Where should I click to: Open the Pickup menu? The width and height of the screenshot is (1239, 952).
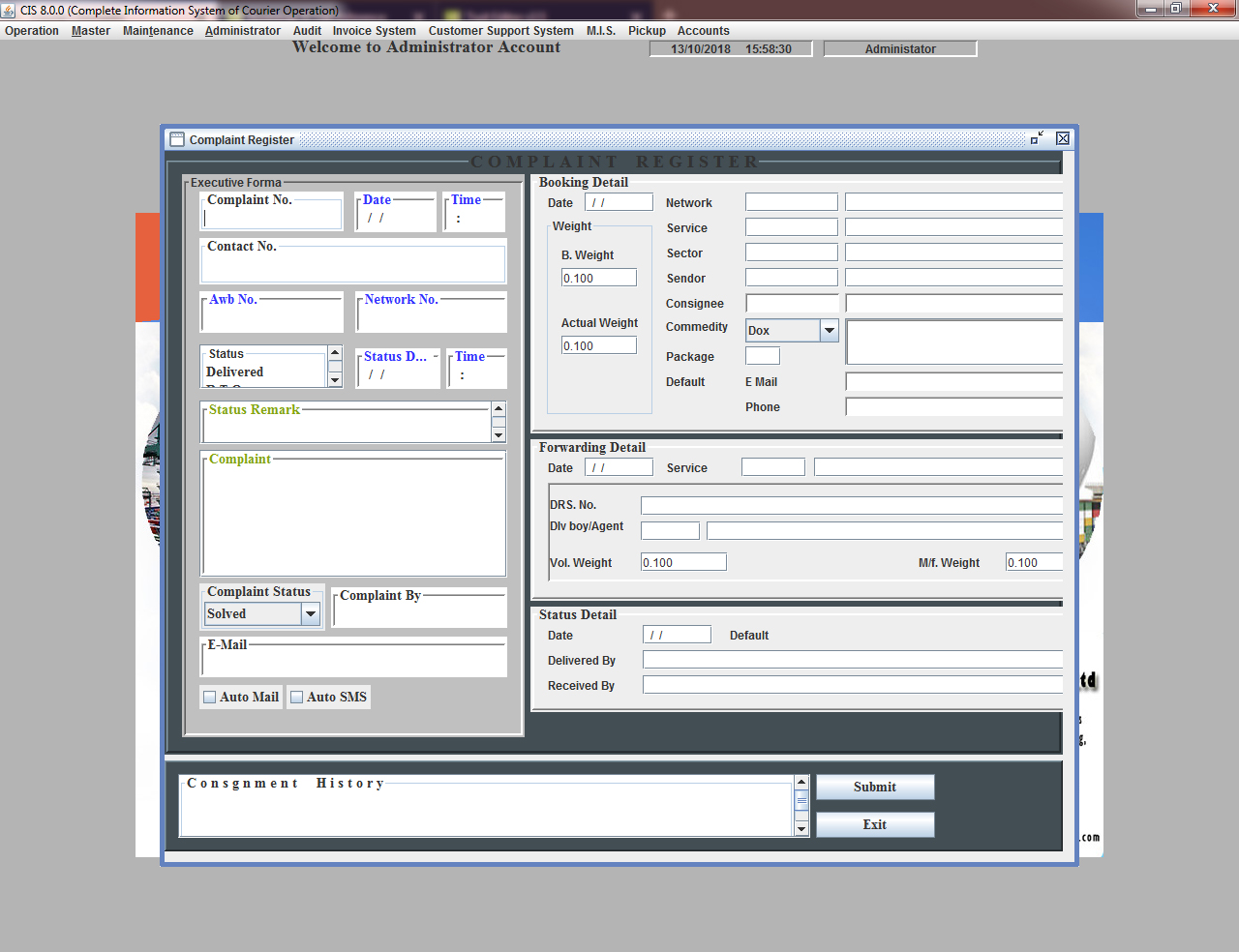(647, 31)
